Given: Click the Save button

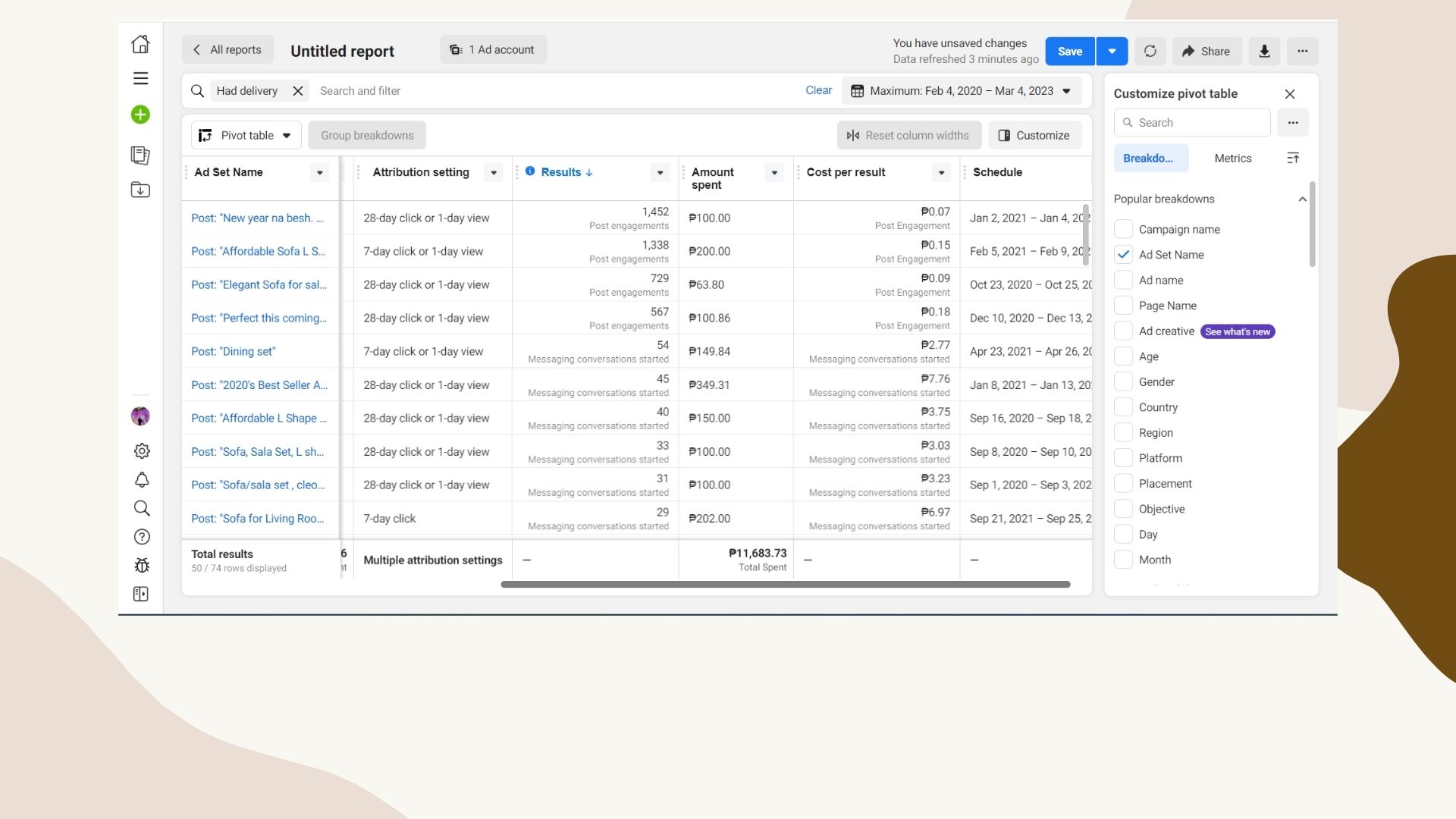Looking at the screenshot, I should coord(1069,51).
